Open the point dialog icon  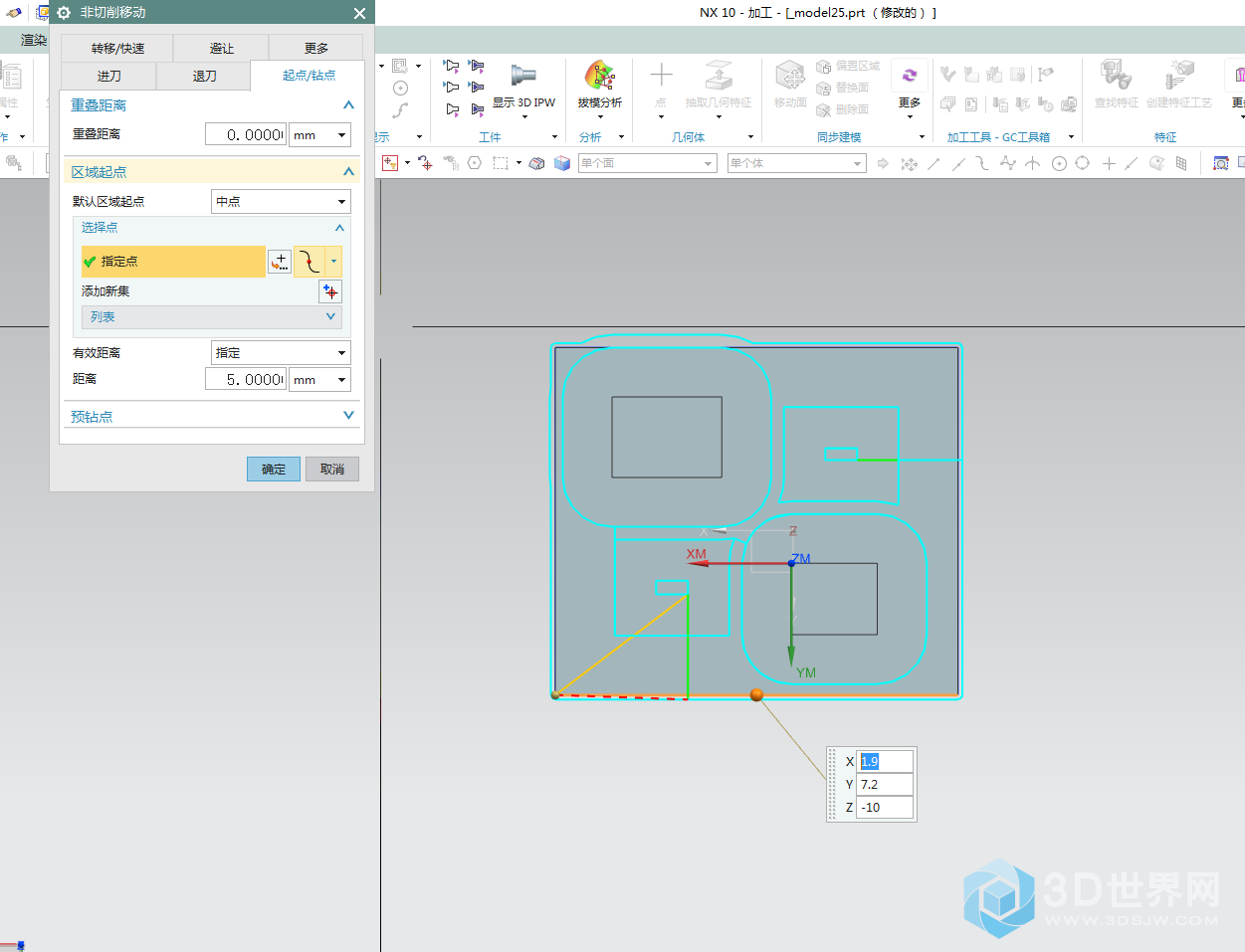[280, 262]
